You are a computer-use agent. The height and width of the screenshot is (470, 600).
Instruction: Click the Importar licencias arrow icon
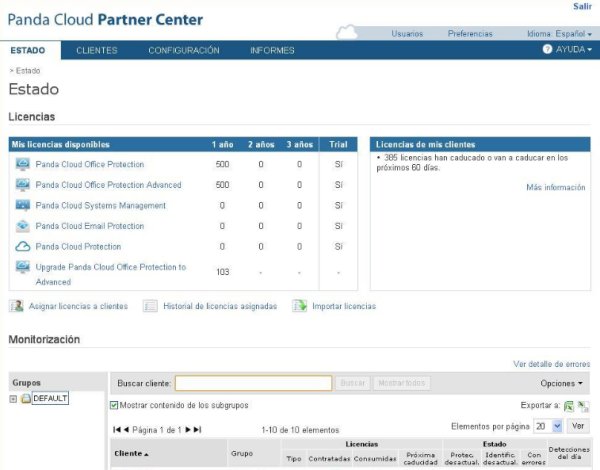coord(300,306)
